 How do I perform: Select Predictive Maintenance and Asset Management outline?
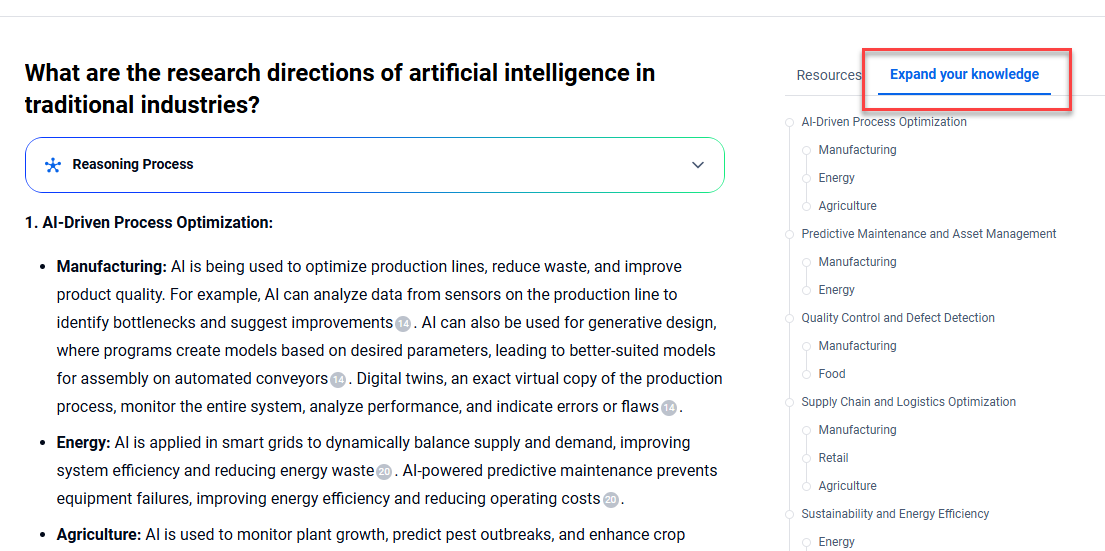(928, 234)
